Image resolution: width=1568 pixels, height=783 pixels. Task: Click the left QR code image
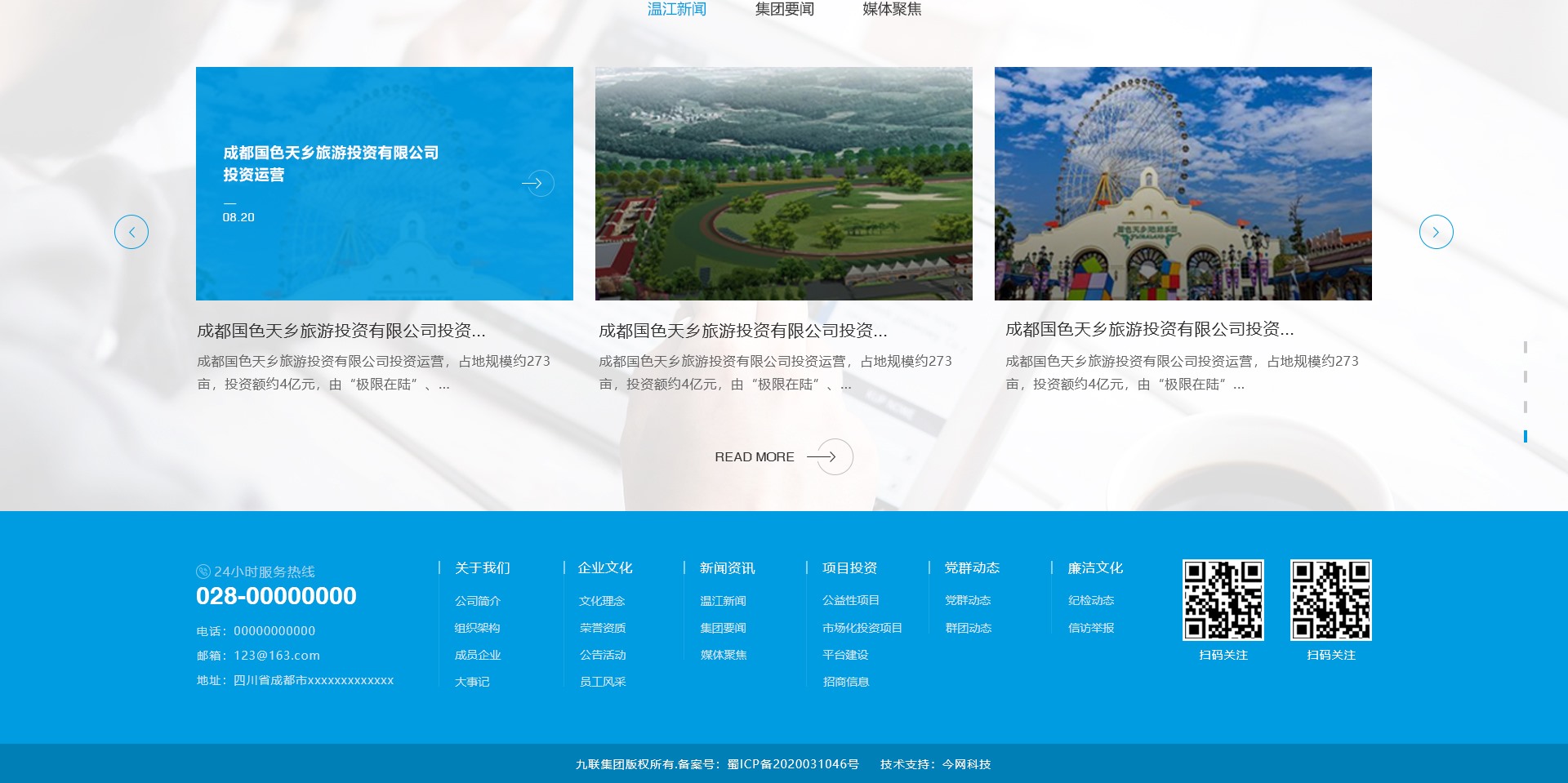(x=1223, y=599)
